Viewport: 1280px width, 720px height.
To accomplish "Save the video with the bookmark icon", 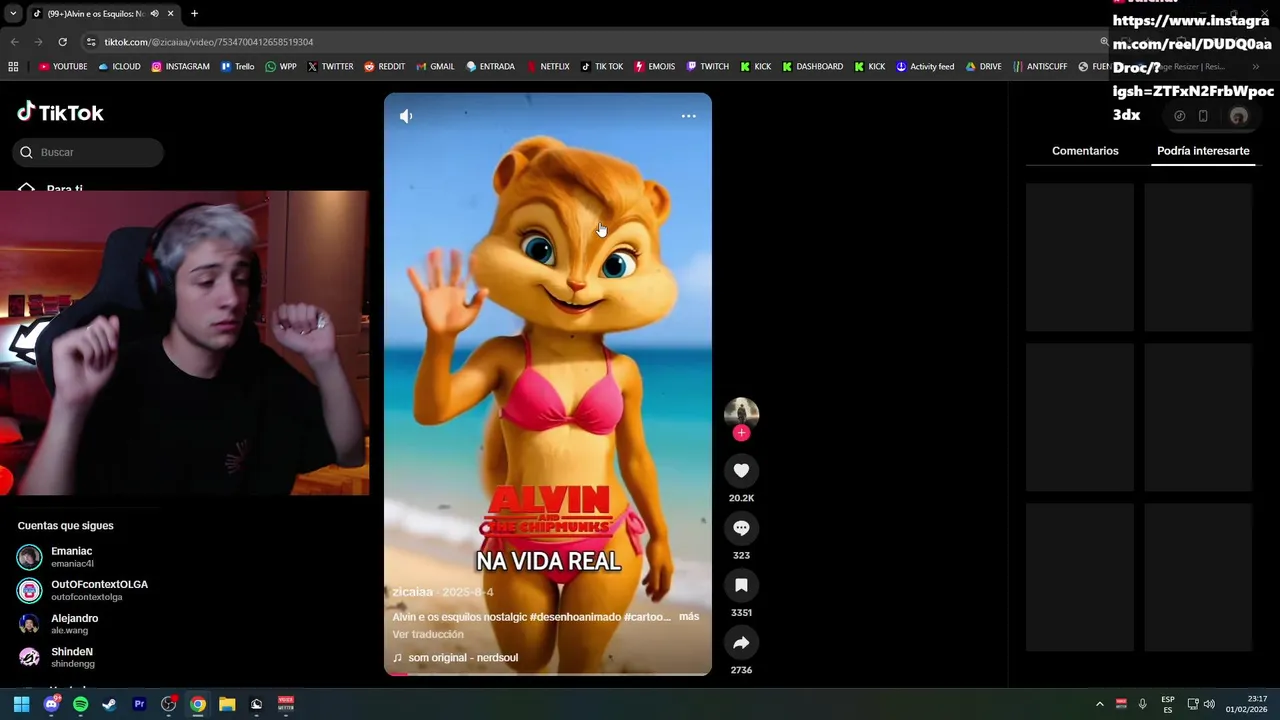I will point(741,585).
